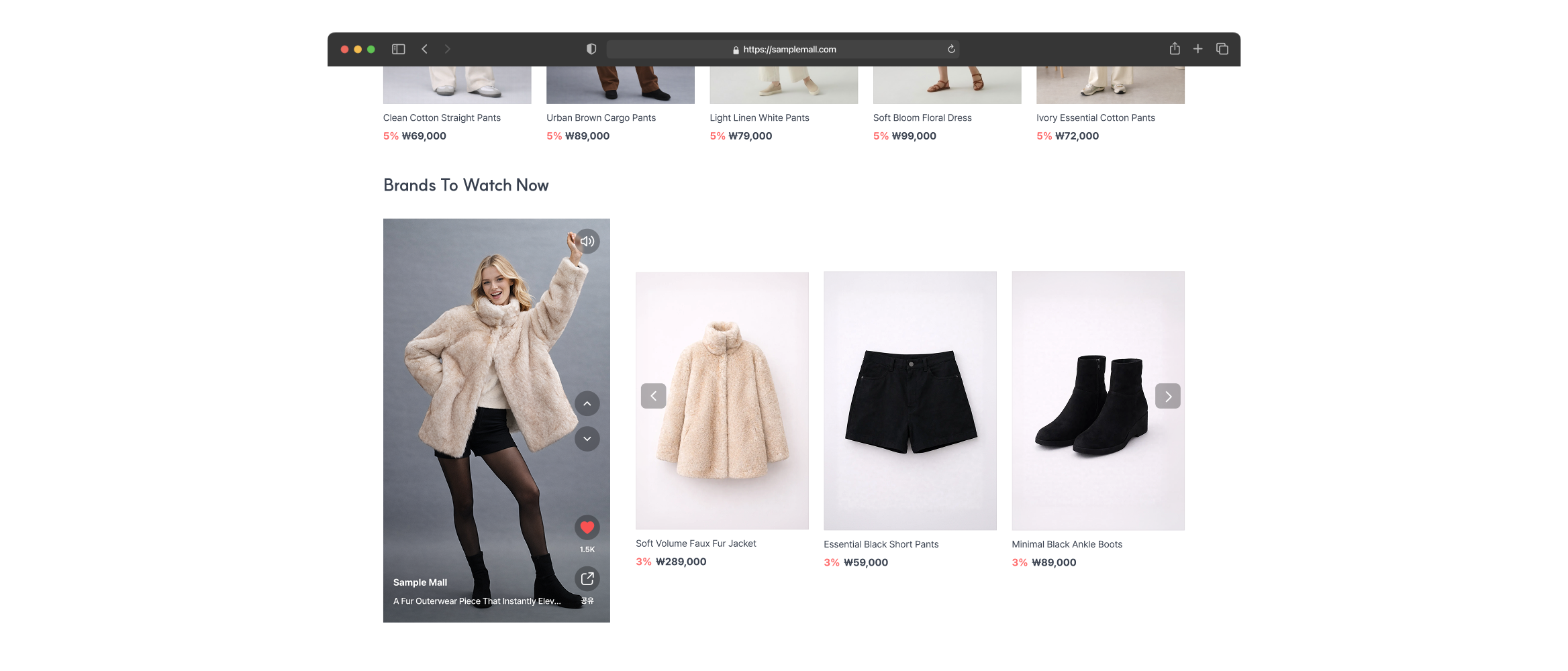Like the fur jacket video
The image size is (1568, 671).
587,528
